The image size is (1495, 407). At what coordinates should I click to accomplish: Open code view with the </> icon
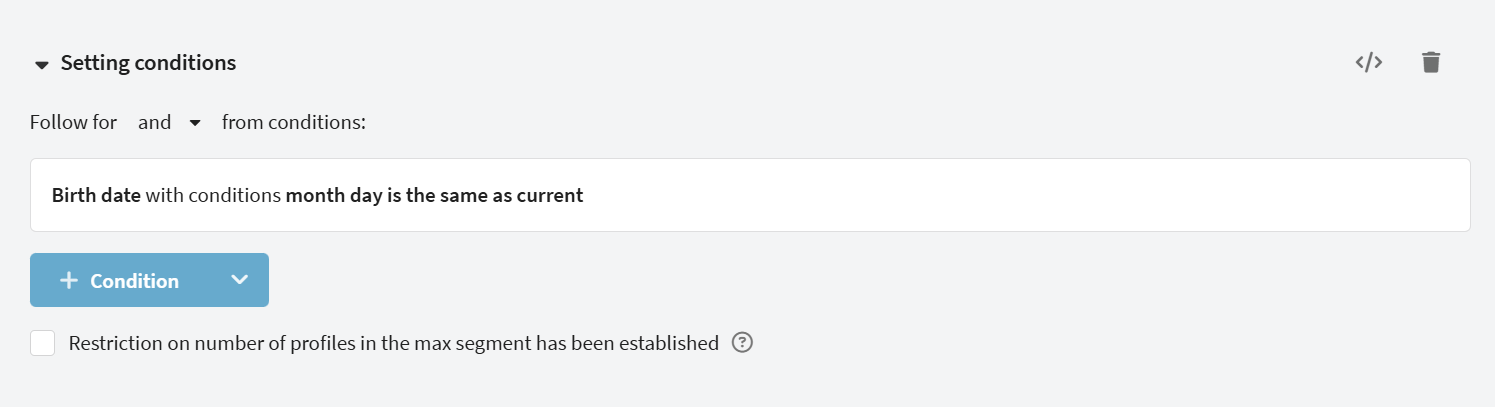tap(1368, 62)
